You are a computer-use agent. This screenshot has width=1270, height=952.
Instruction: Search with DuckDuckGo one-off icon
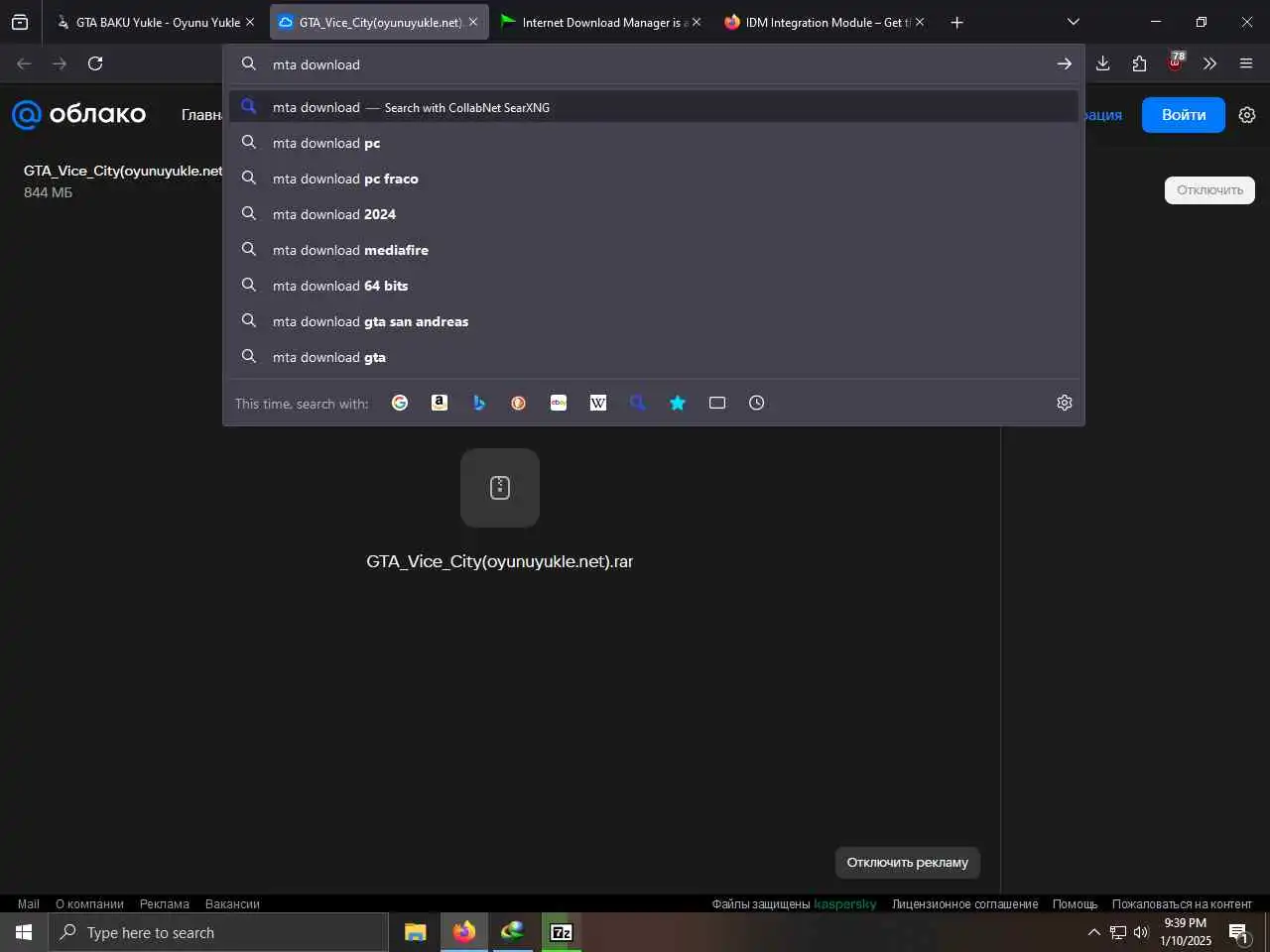coord(519,403)
